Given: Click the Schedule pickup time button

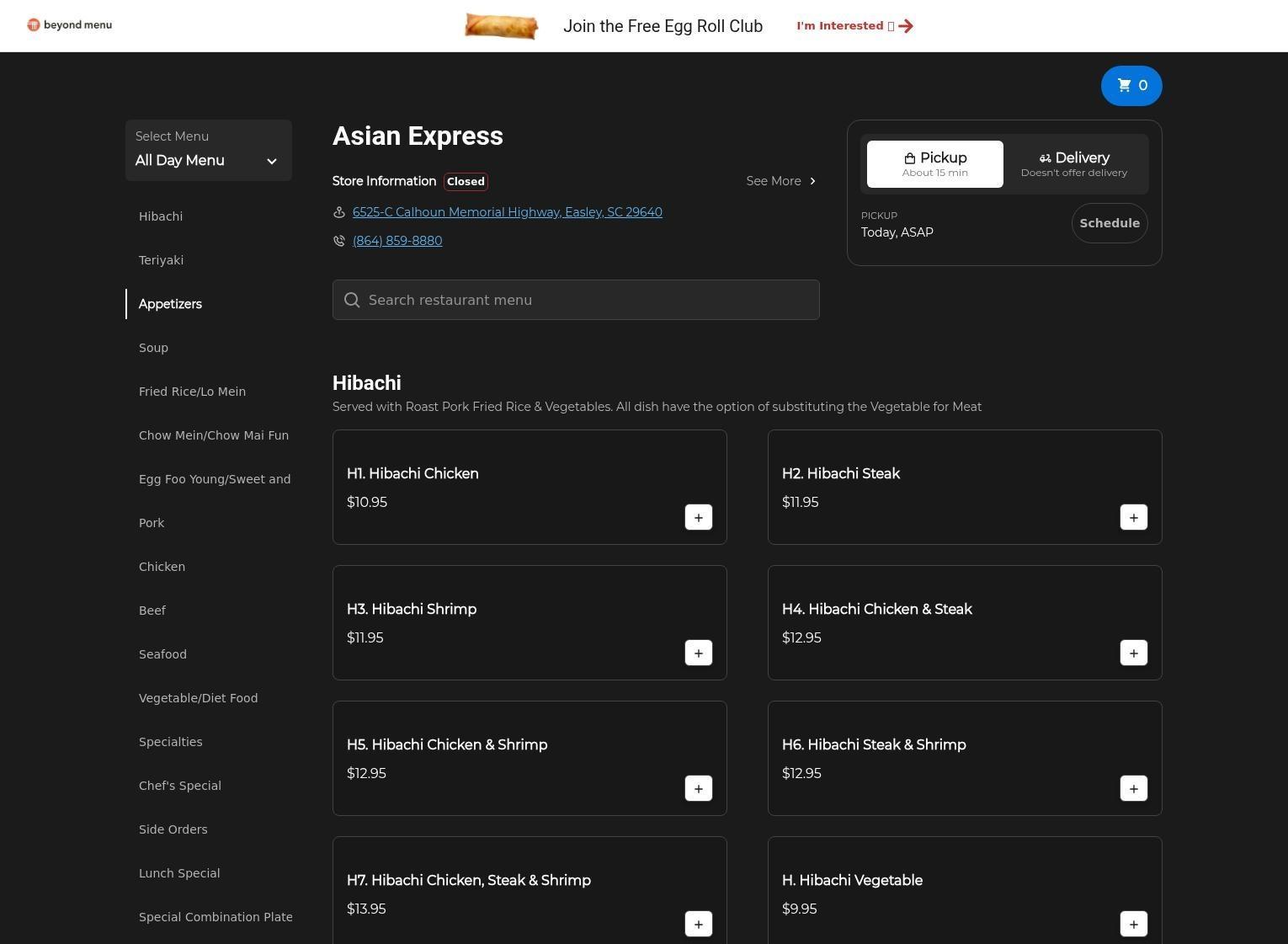Looking at the screenshot, I should click(x=1109, y=223).
